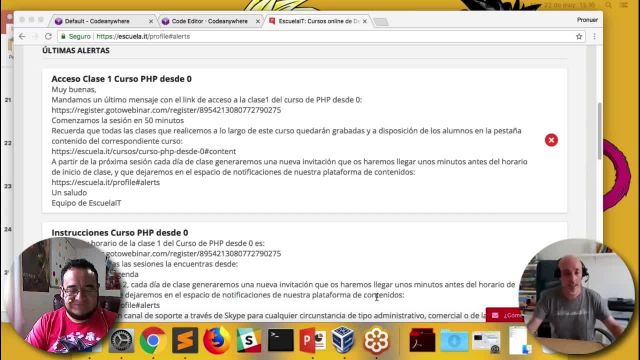The image size is (640, 360).
Task: Close the Code Editor - Codeanywhere tab
Action: pyautogui.click(x=258, y=21)
